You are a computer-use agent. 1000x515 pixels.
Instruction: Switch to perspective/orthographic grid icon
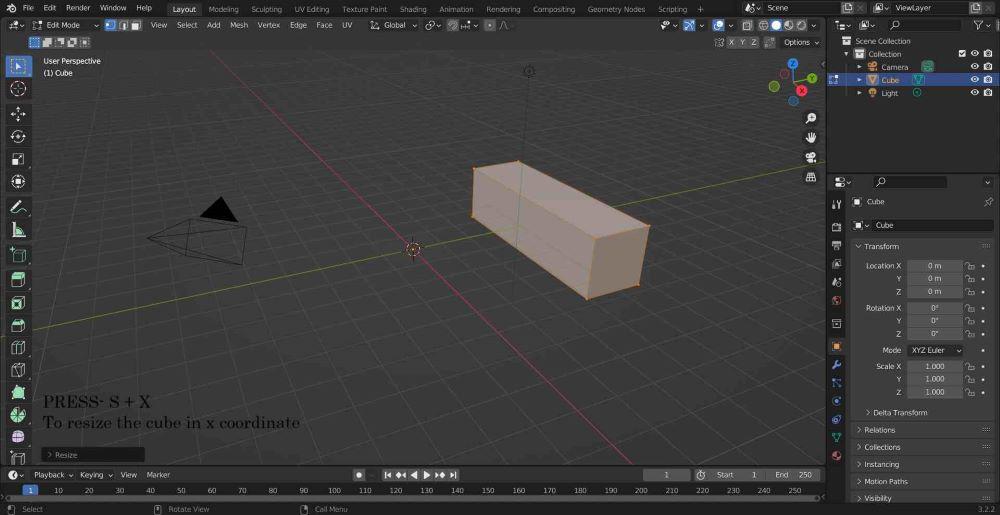coord(811,177)
